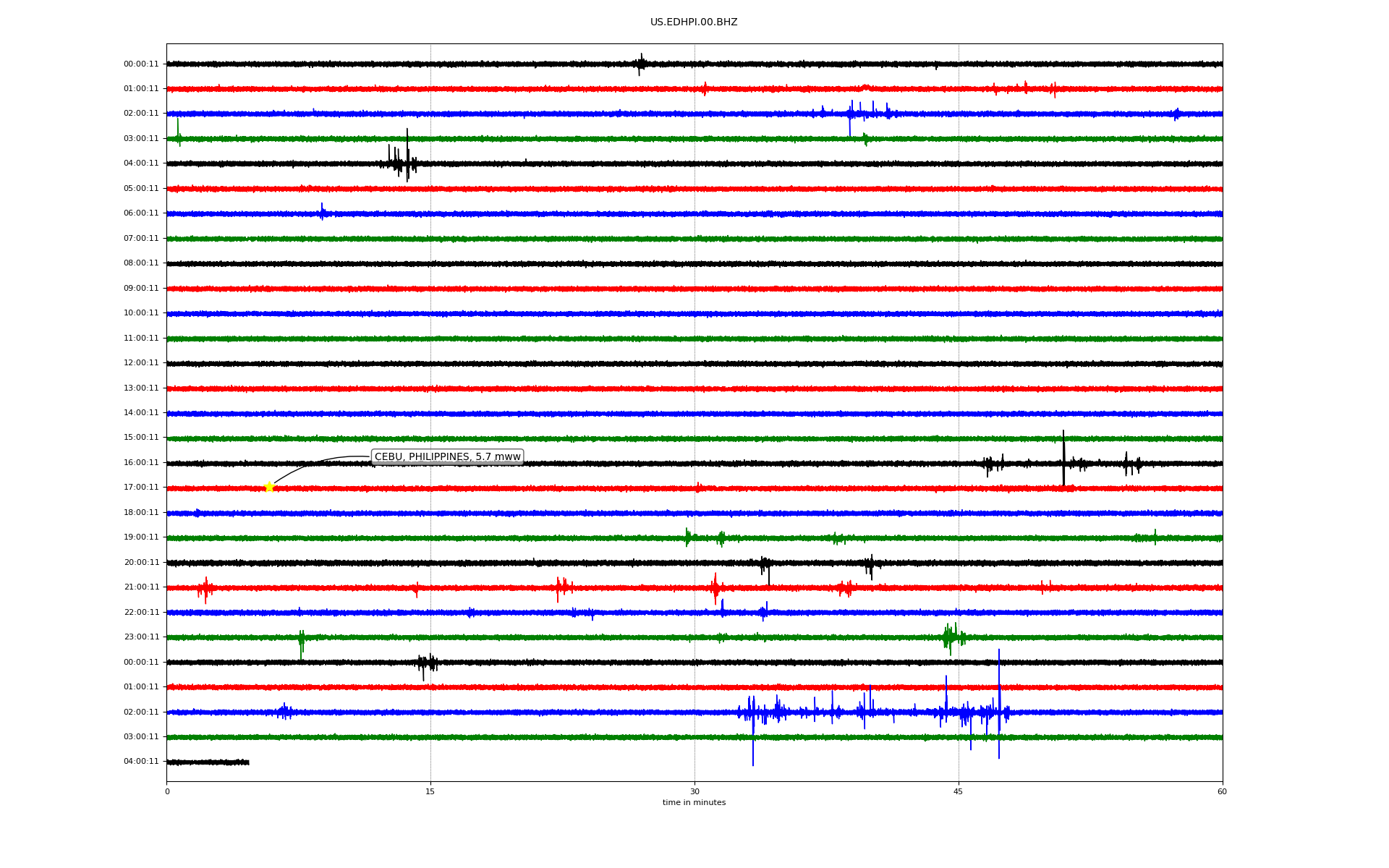Image resolution: width=1389 pixels, height=868 pixels.
Task: Click the 19:00:11 time label
Action: [141, 537]
